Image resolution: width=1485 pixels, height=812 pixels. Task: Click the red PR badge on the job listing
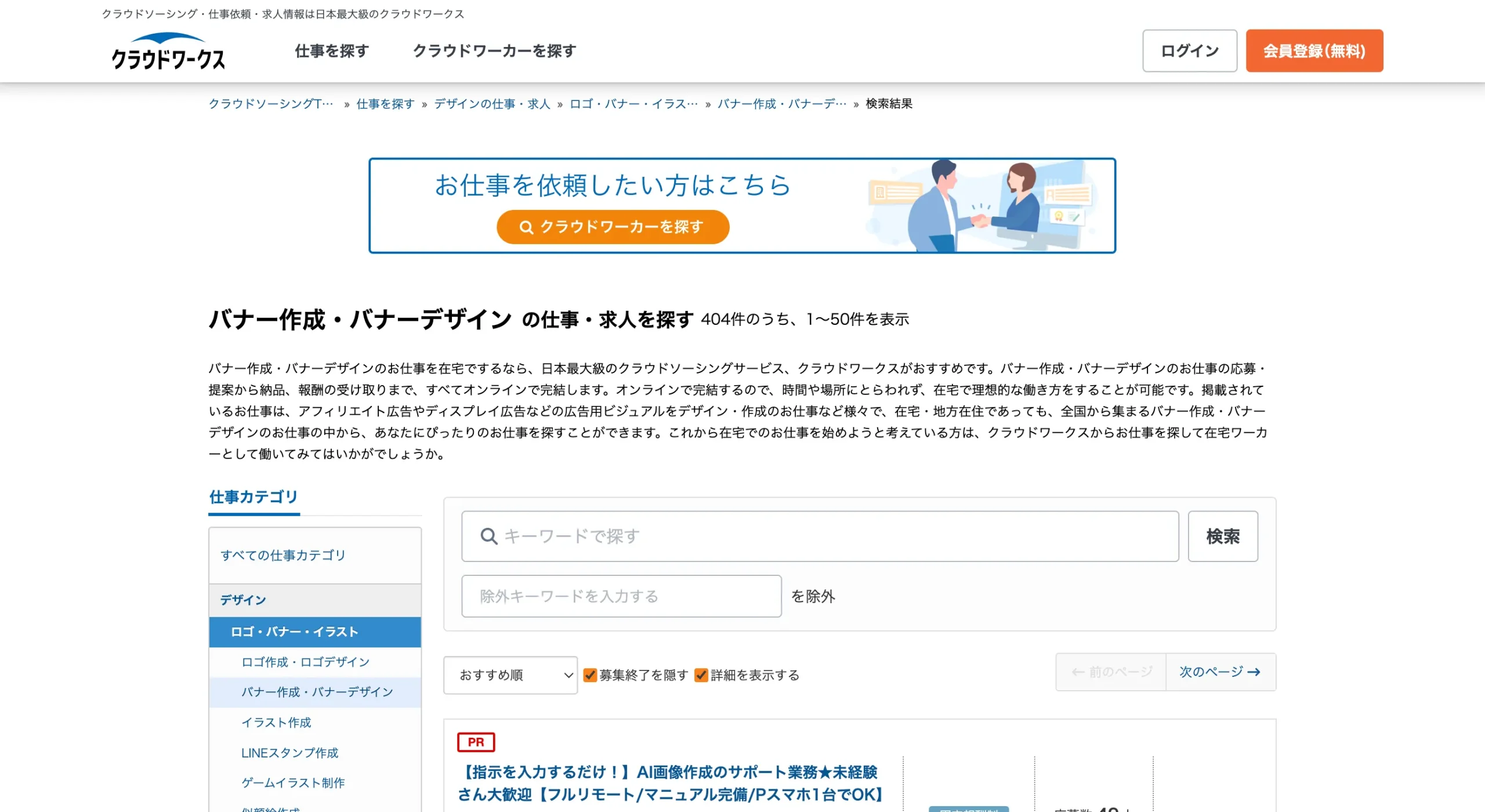pyautogui.click(x=476, y=742)
